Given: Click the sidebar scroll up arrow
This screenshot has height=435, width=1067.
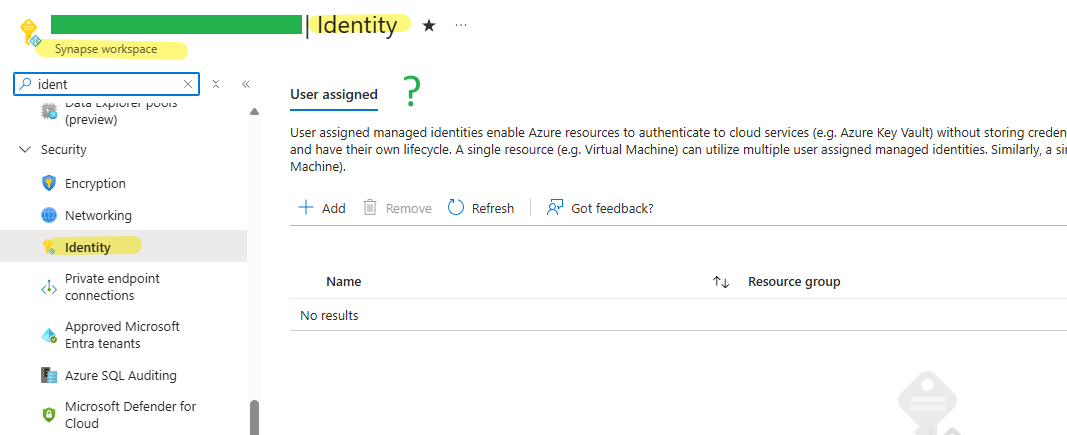Looking at the screenshot, I should 255,112.
